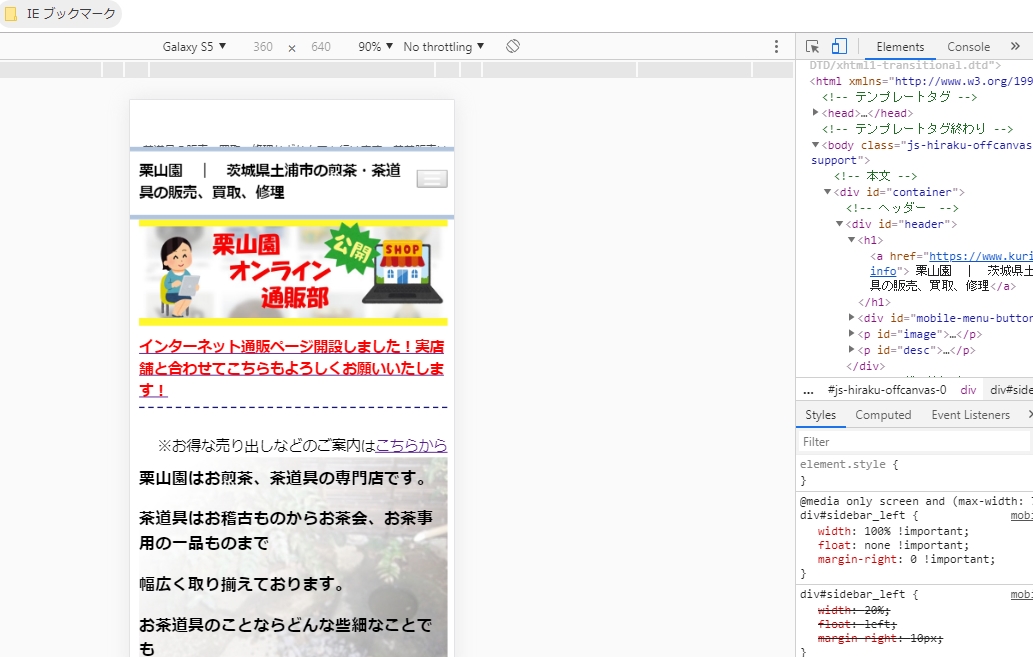
Task: Expand the head element node
Action: [816, 113]
